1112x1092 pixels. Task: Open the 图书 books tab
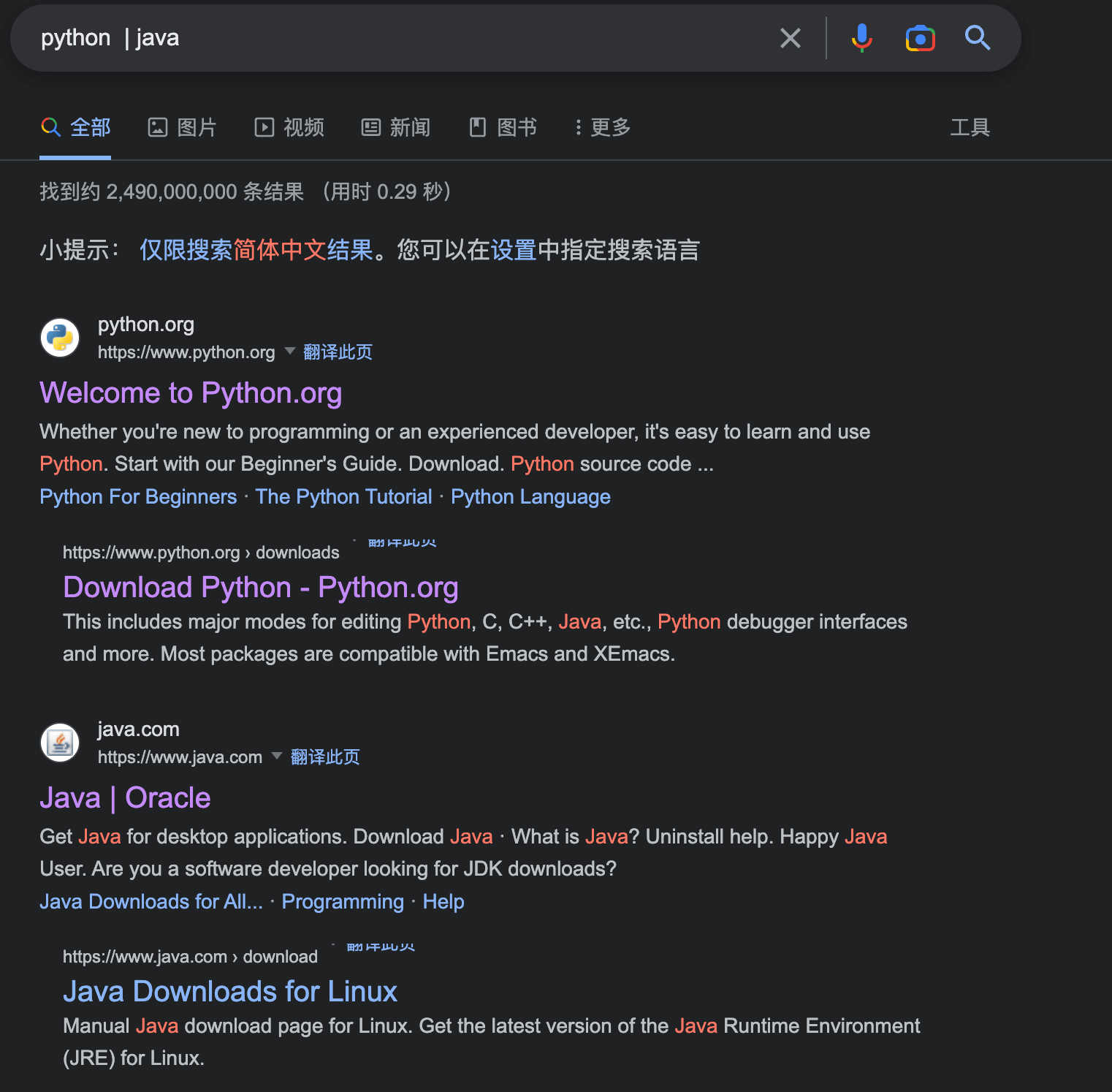coord(503,128)
